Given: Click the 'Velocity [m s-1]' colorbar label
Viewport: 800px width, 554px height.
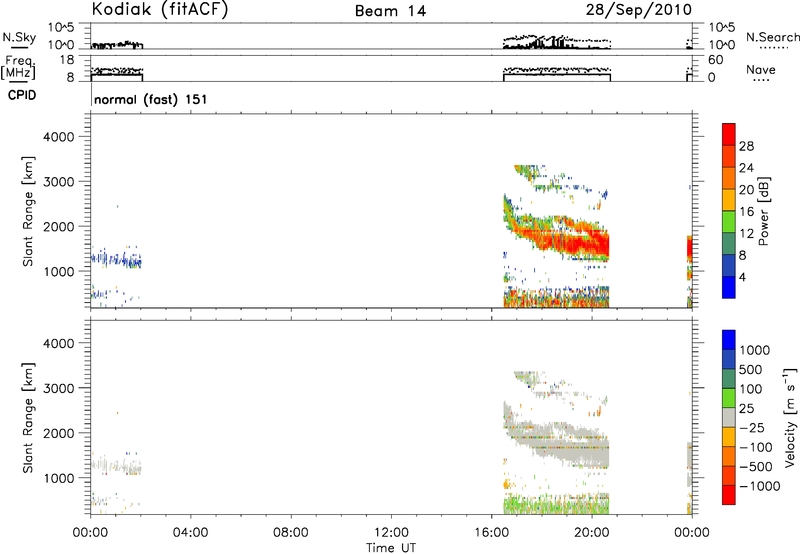Looking at the screenshot, I should (x=790, y=417).
